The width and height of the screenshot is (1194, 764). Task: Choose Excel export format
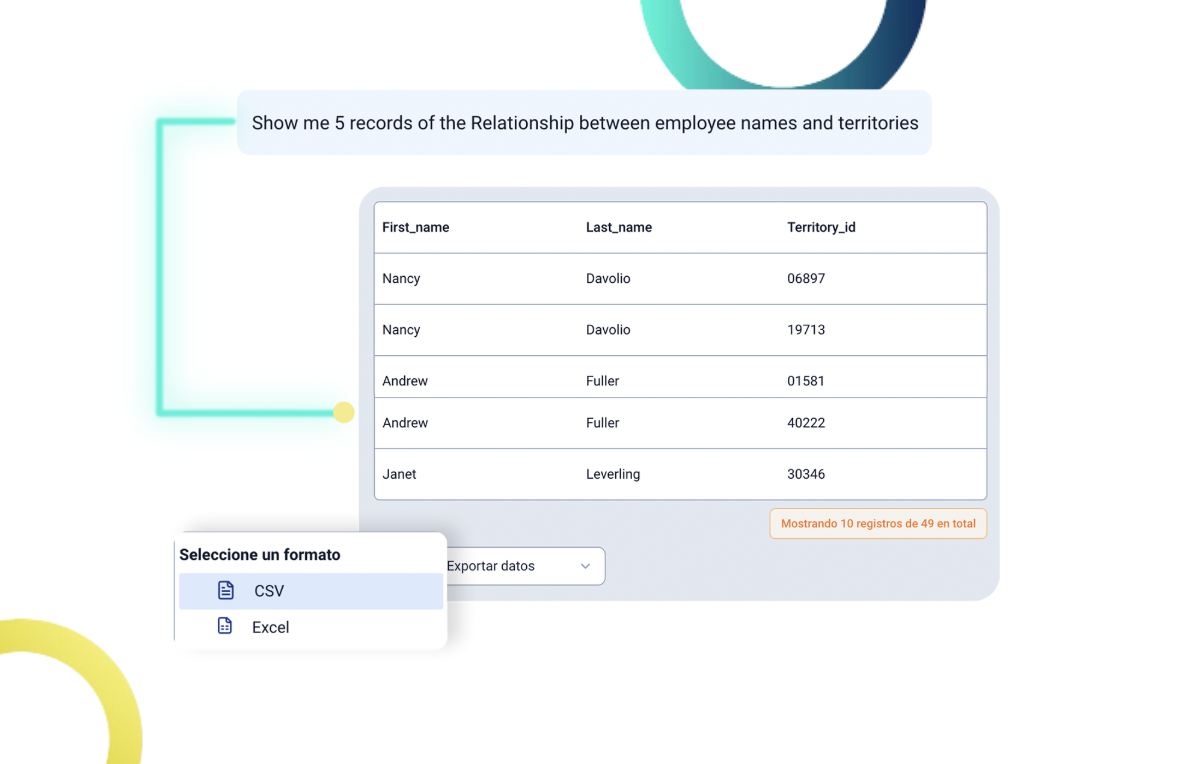[311, 627]
